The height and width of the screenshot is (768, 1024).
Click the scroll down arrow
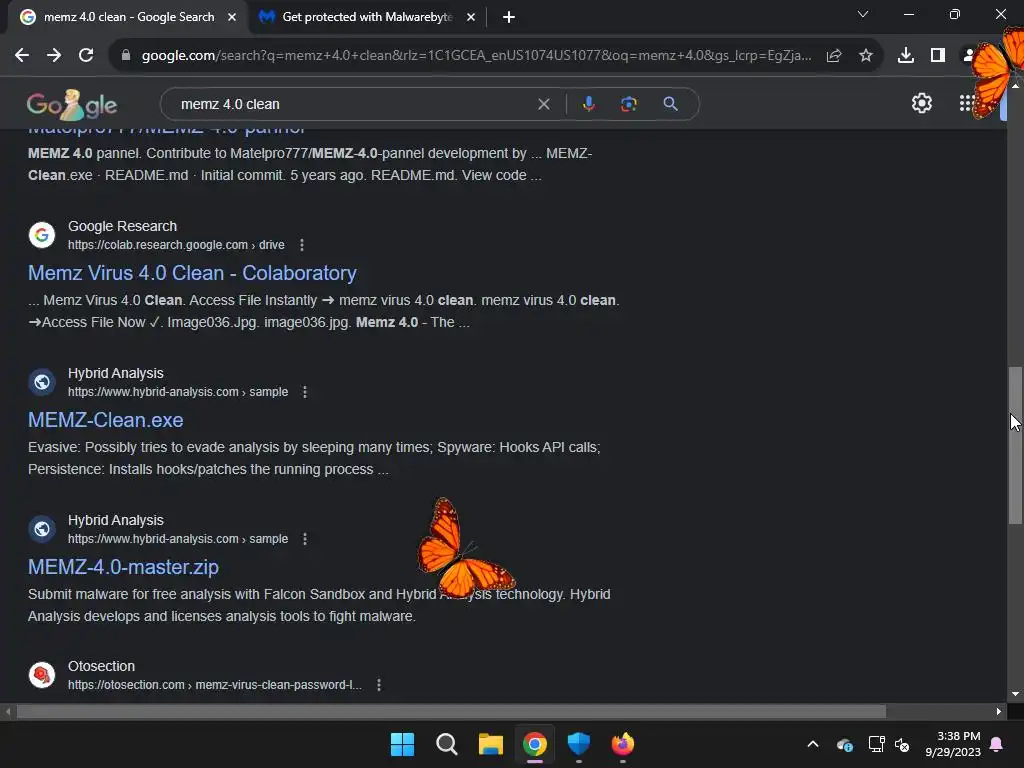point(1015,694)
